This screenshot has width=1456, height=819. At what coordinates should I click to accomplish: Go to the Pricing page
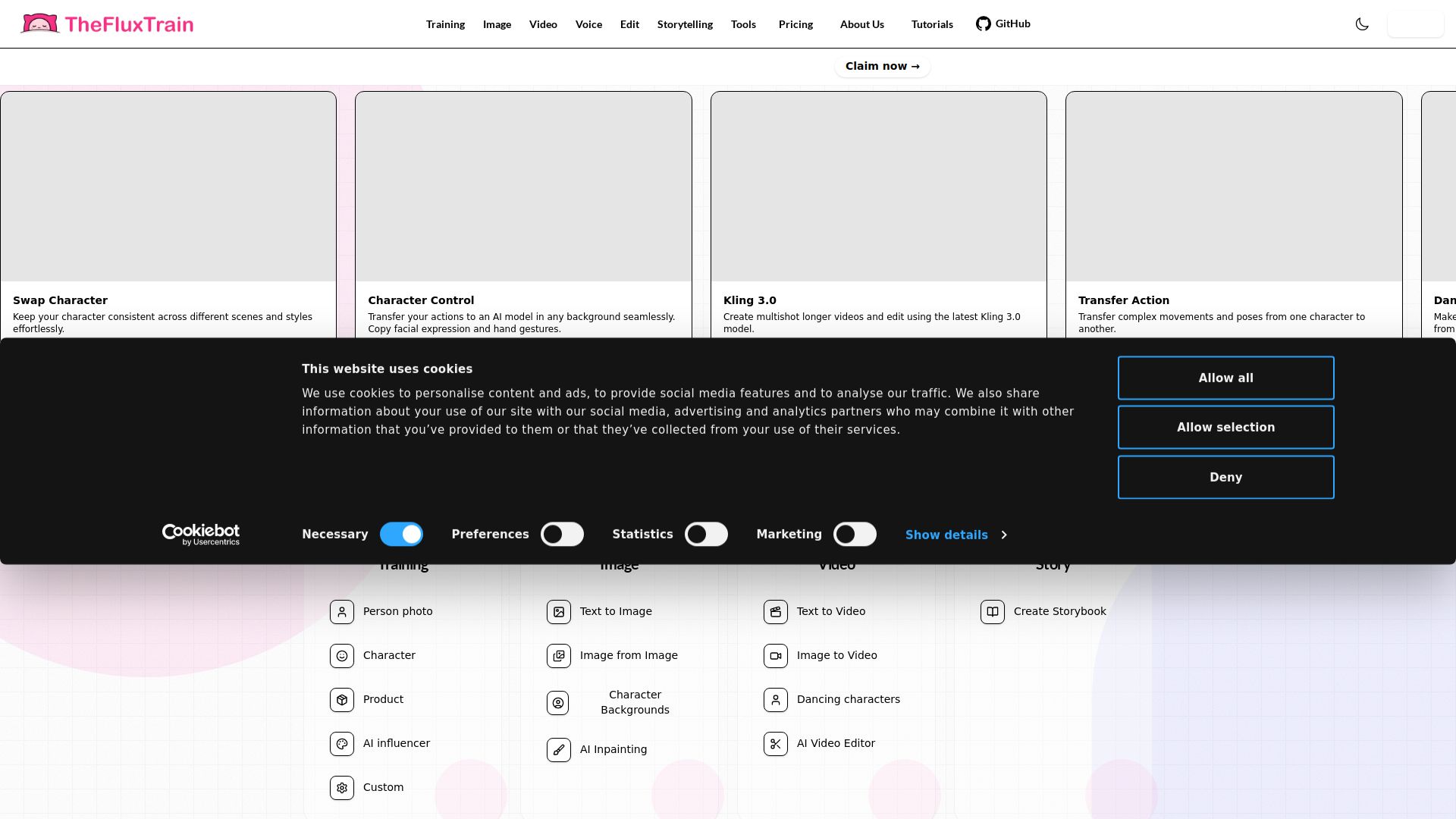click(795, 24)
